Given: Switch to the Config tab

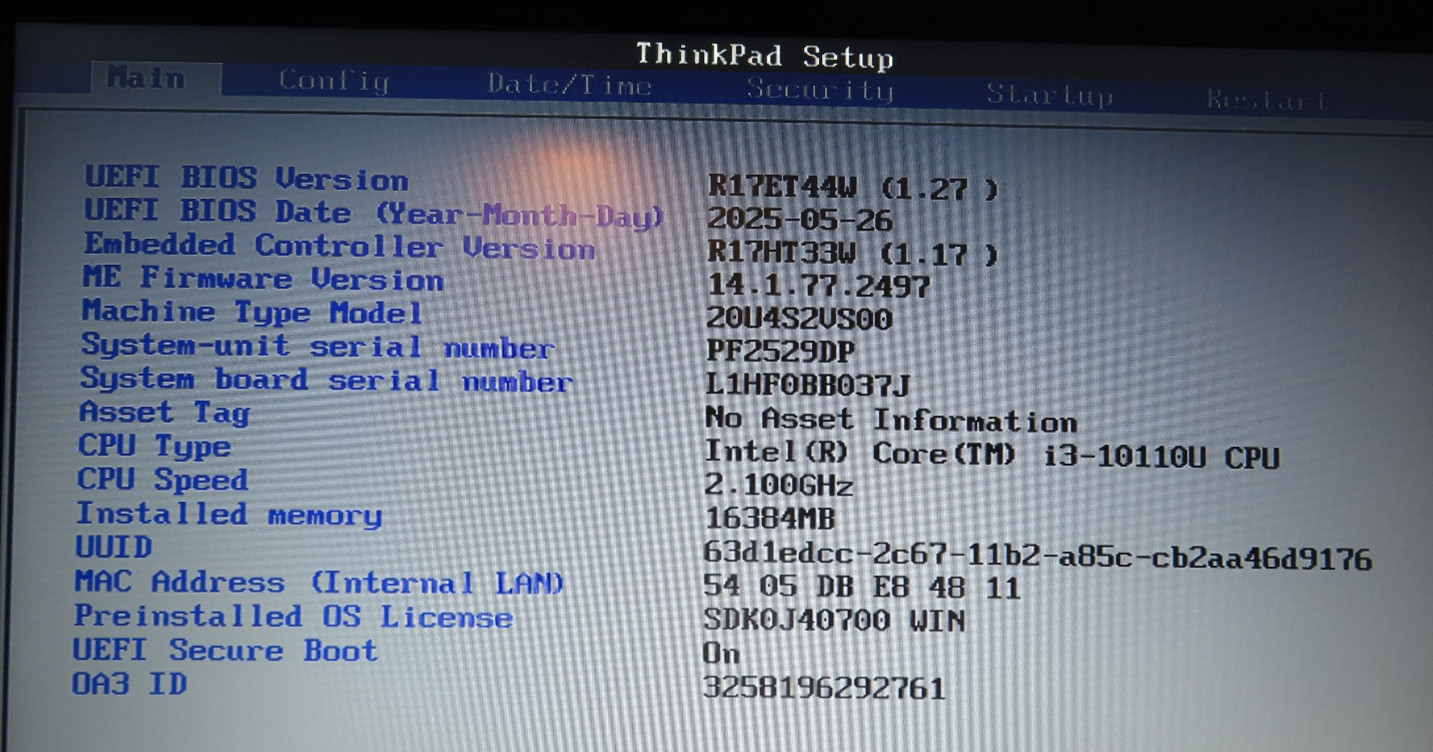Looking at the screenshot, I should click(333, 81).
